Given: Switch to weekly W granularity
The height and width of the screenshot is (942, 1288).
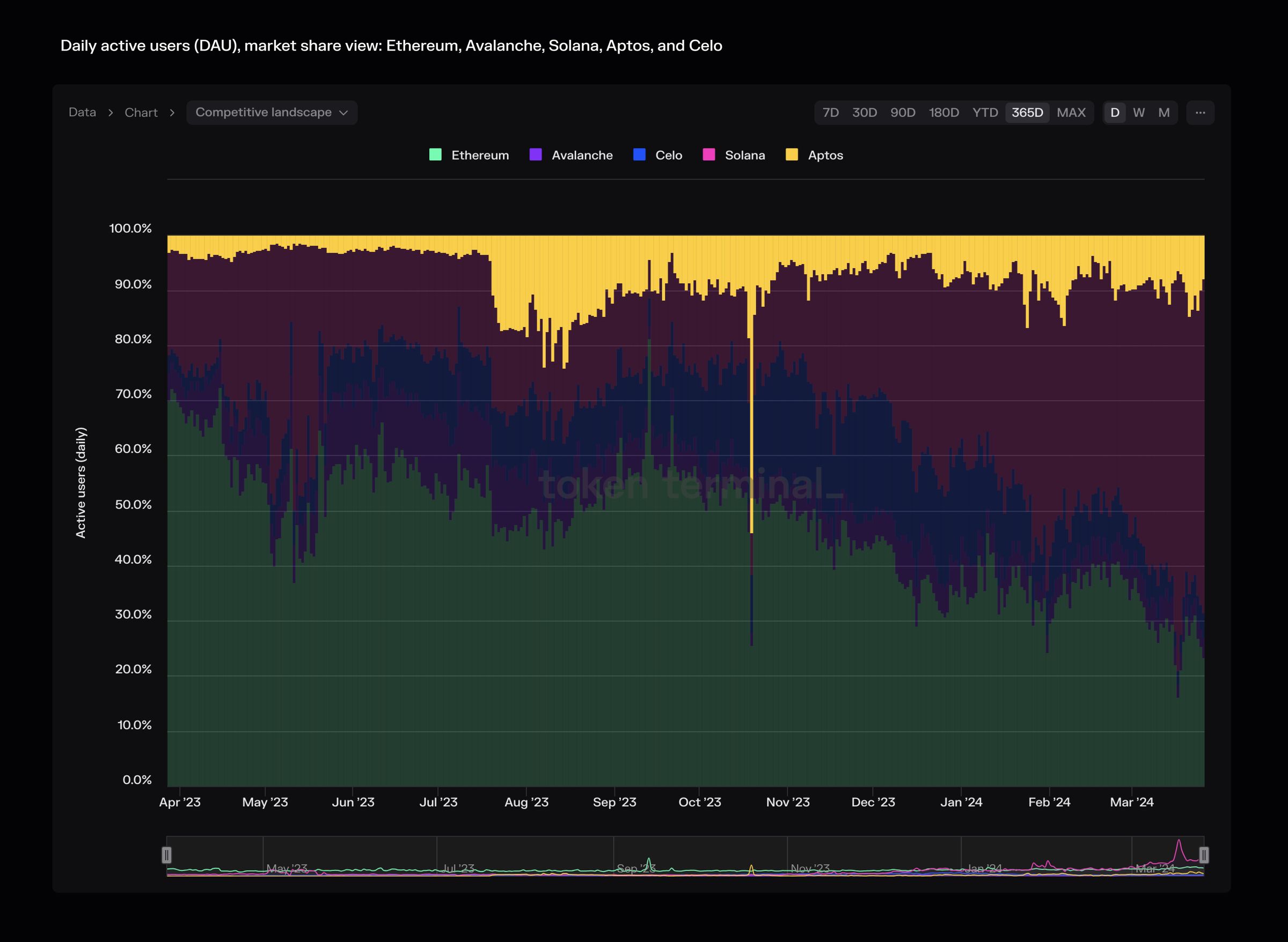Looking at the screenshot, I should (1139, 112).
